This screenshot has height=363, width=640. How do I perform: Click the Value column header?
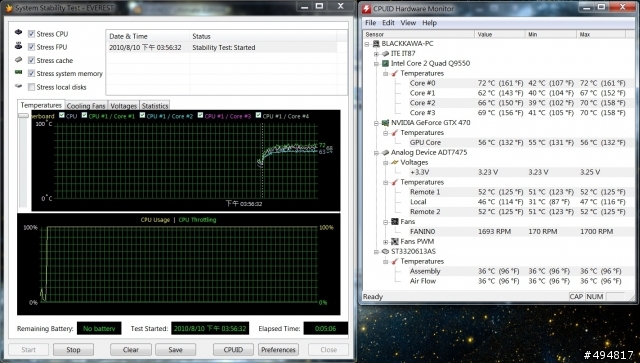(x=500, y=34)
